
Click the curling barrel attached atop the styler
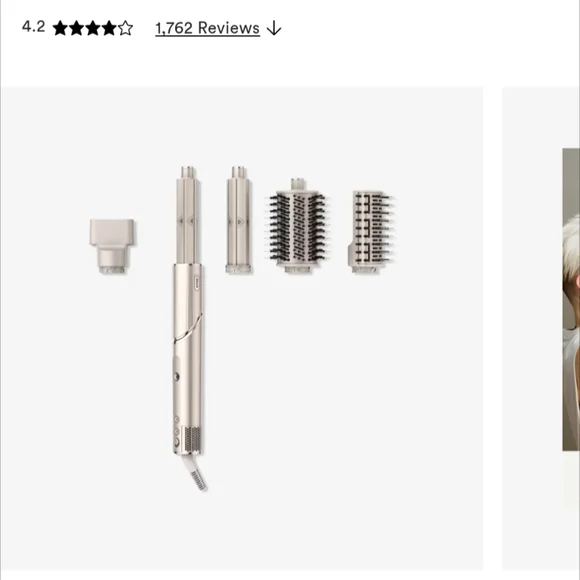[x=188, y=215]
